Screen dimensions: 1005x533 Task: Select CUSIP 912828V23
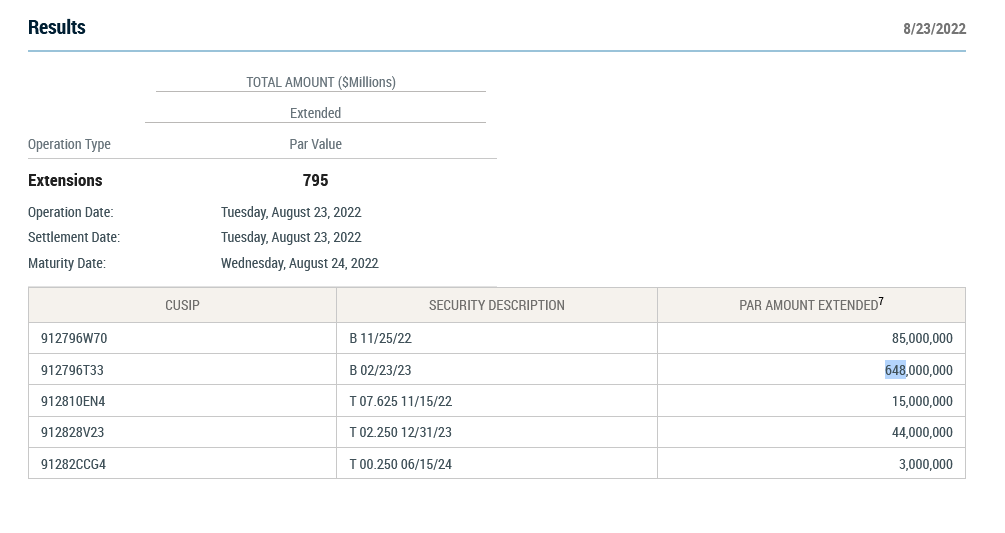[72, 432]
